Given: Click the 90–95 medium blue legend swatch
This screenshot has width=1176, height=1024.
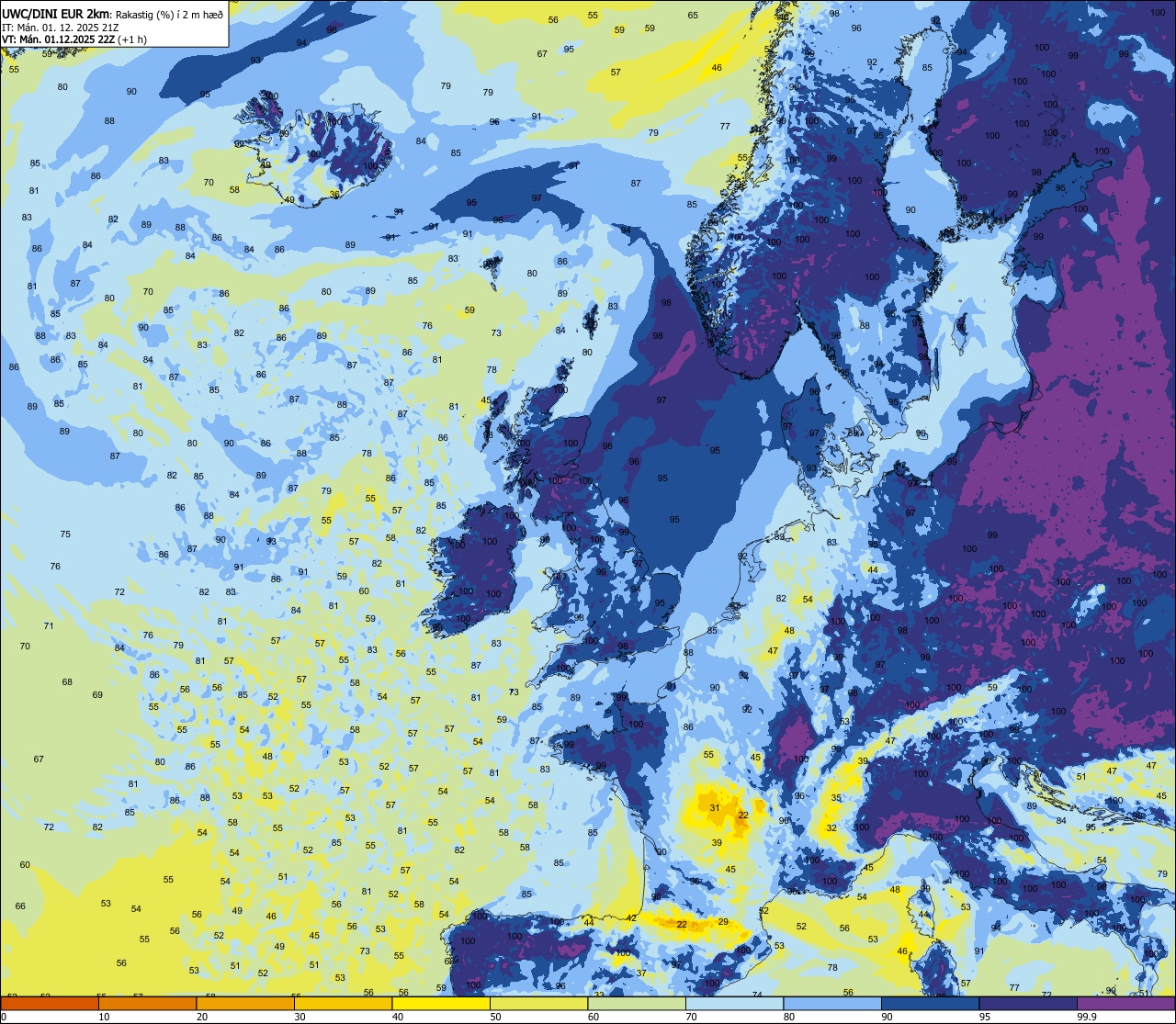Looking at the screenshot, I should coord(930,1004).
